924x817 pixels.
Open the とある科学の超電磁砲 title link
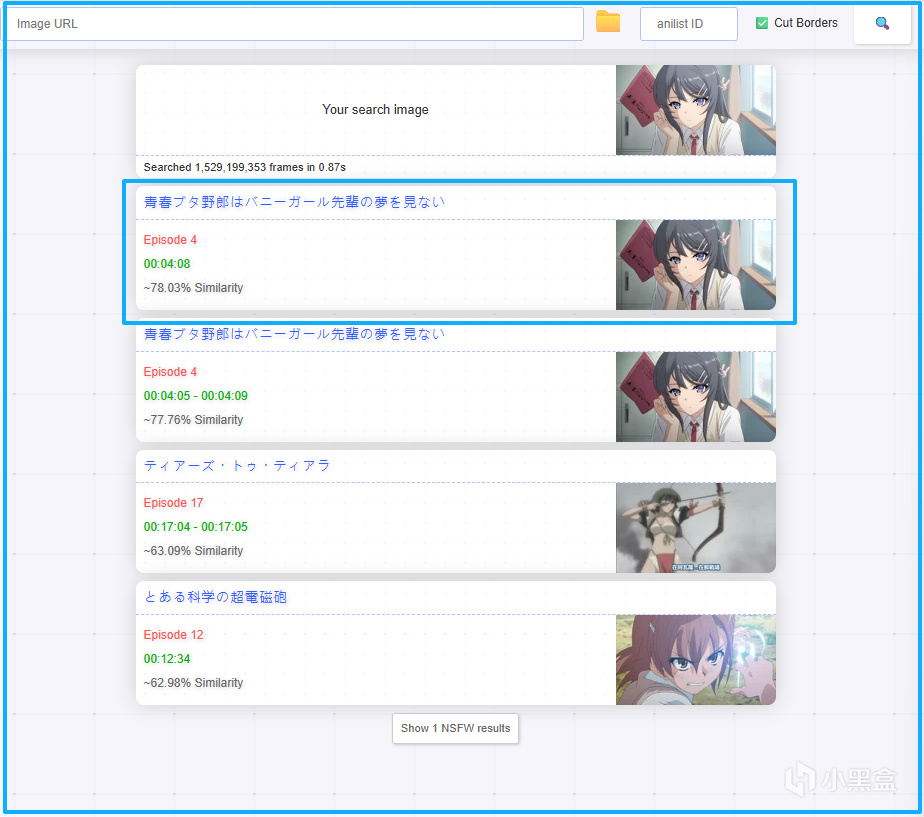tap(215, 597)
